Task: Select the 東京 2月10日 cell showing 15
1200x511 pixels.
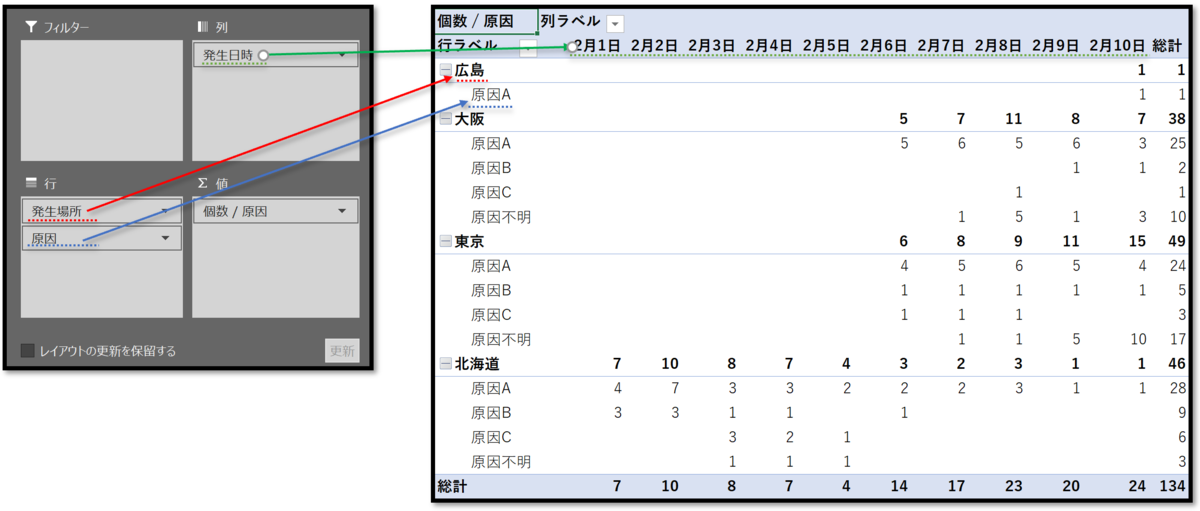Action: click(1135, 241)
